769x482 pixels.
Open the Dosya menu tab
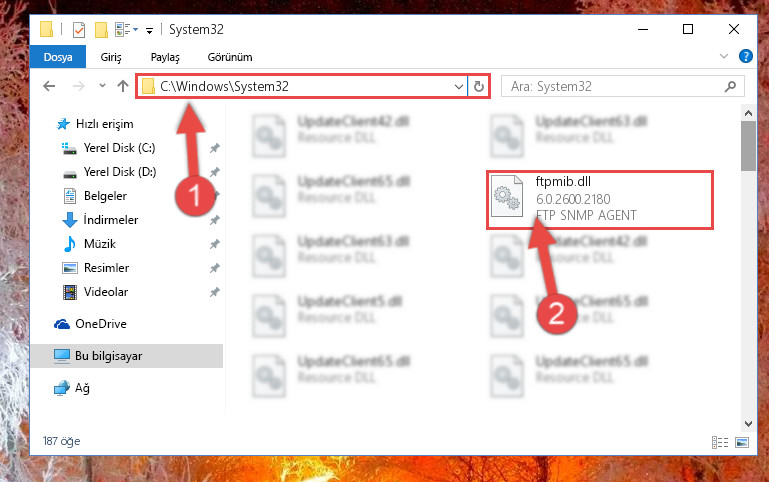pyautogui.click(x=58, y=57)
